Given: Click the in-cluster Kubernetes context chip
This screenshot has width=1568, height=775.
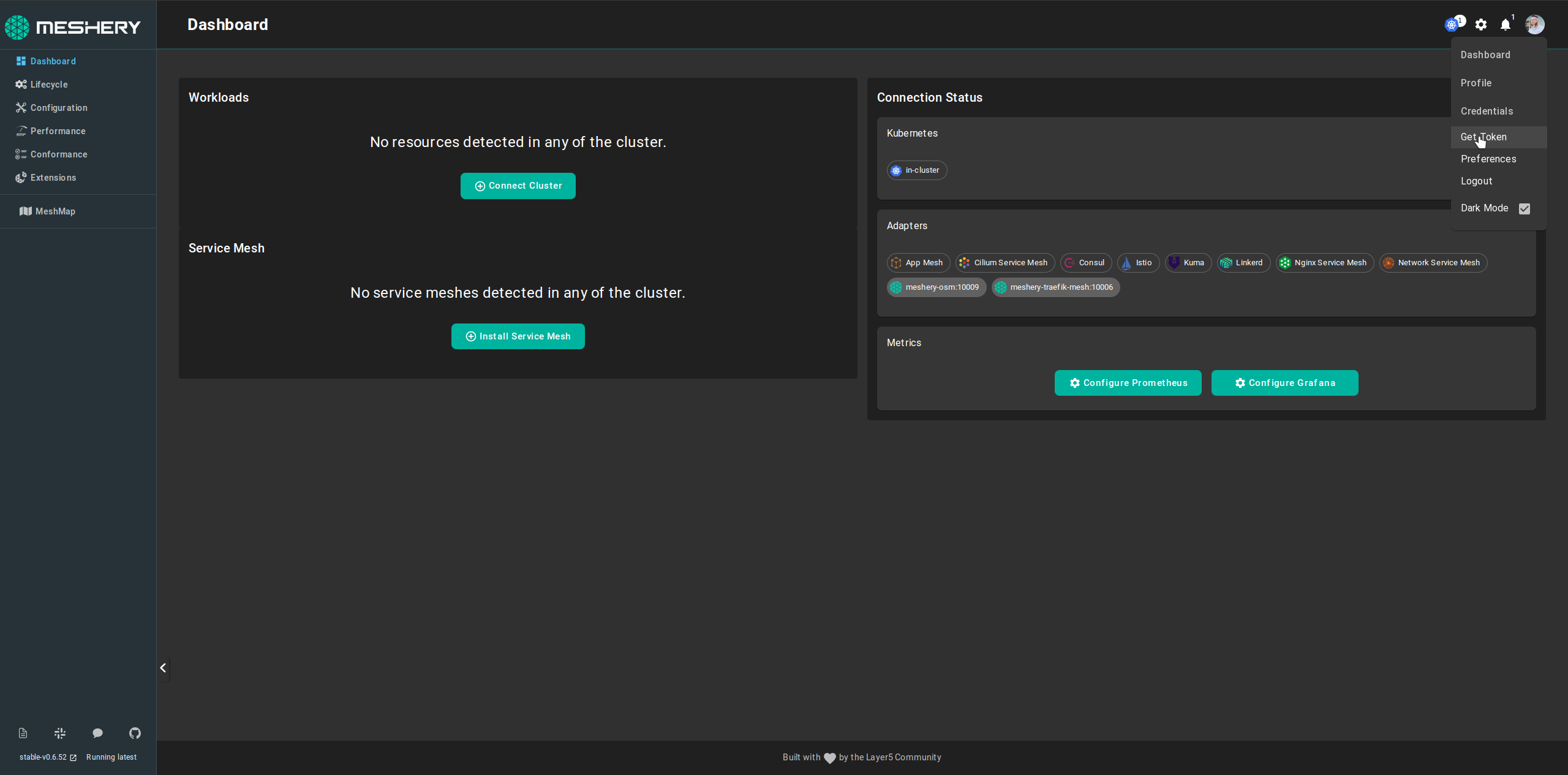Looking at the screenshot, I should coord(916,170).
